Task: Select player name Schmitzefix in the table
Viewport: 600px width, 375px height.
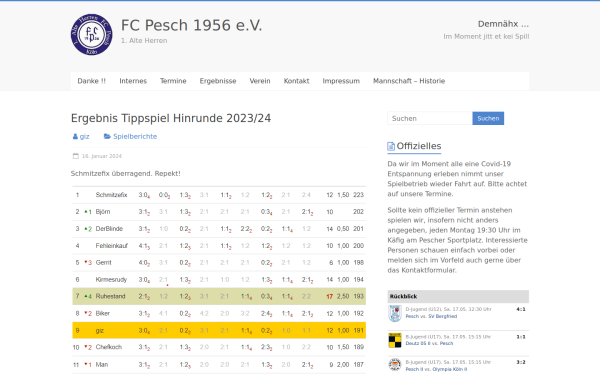Action: [111, 195]
